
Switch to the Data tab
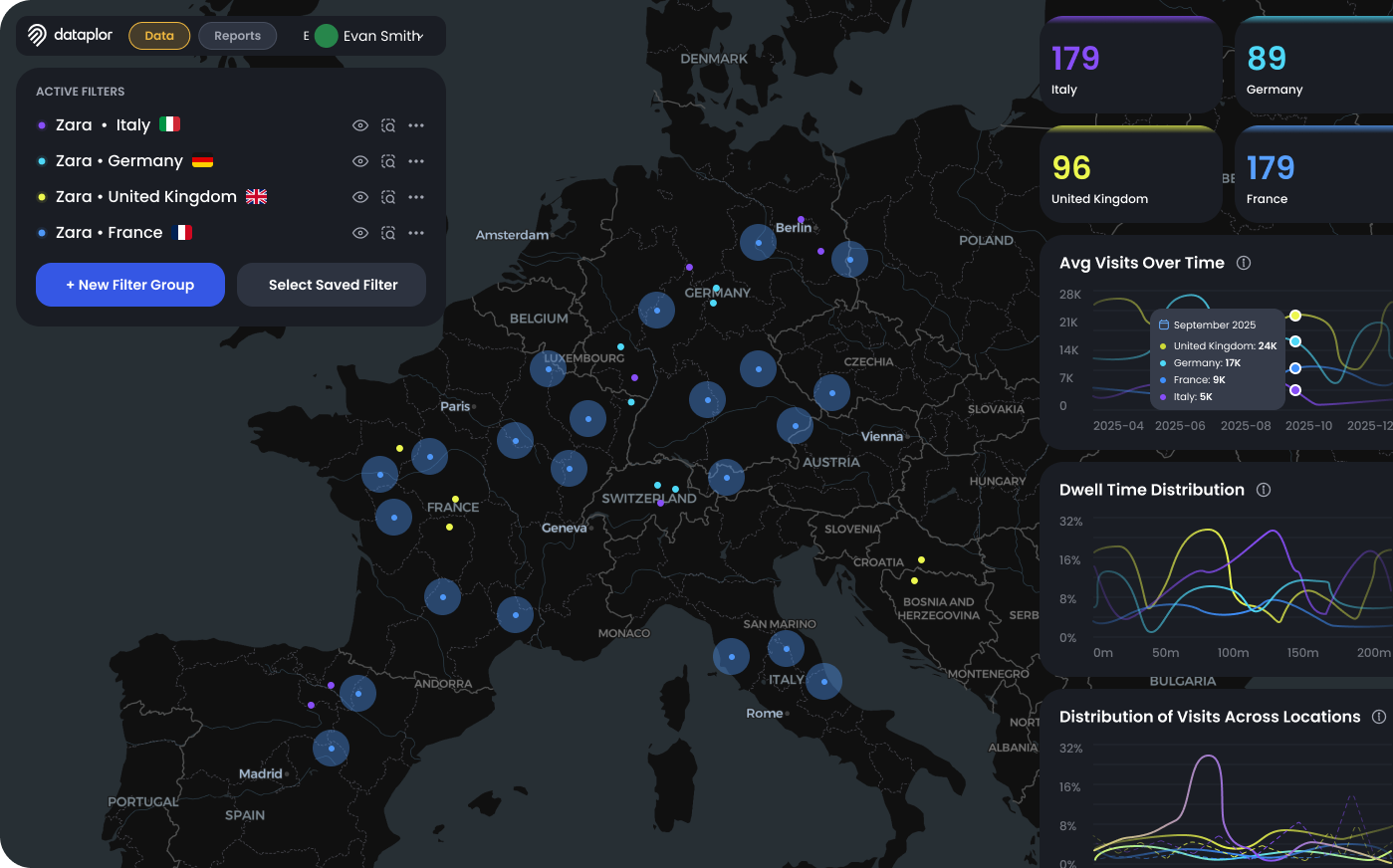tap(159, 36)
